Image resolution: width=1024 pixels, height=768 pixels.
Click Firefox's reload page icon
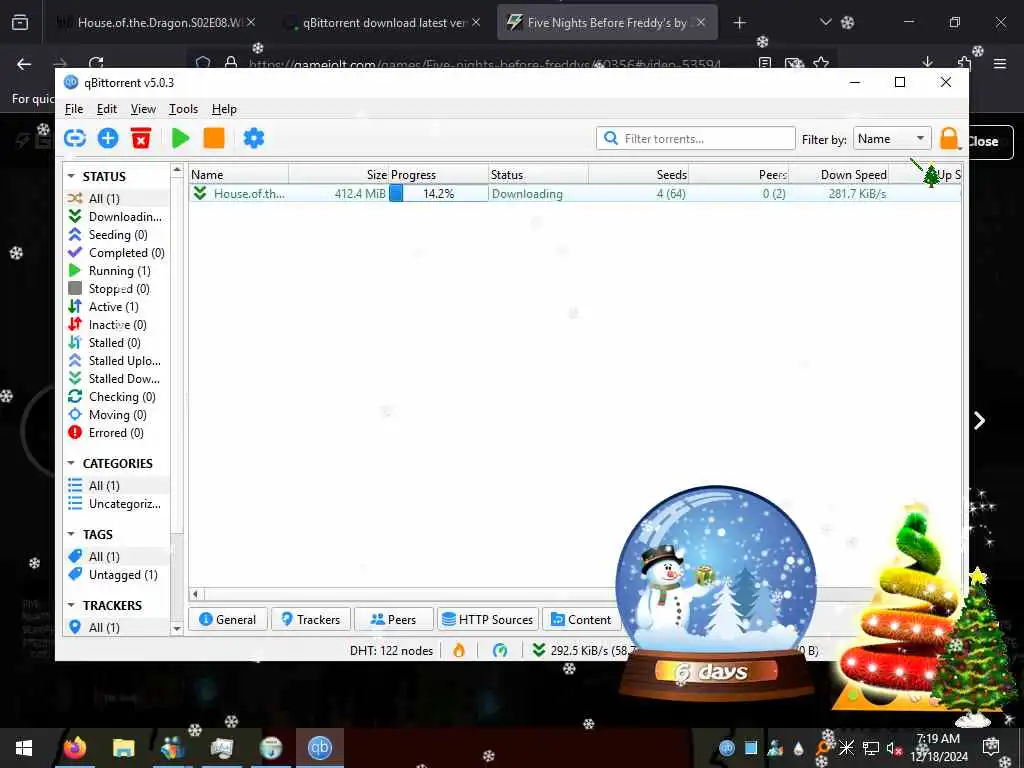(96, 64)
